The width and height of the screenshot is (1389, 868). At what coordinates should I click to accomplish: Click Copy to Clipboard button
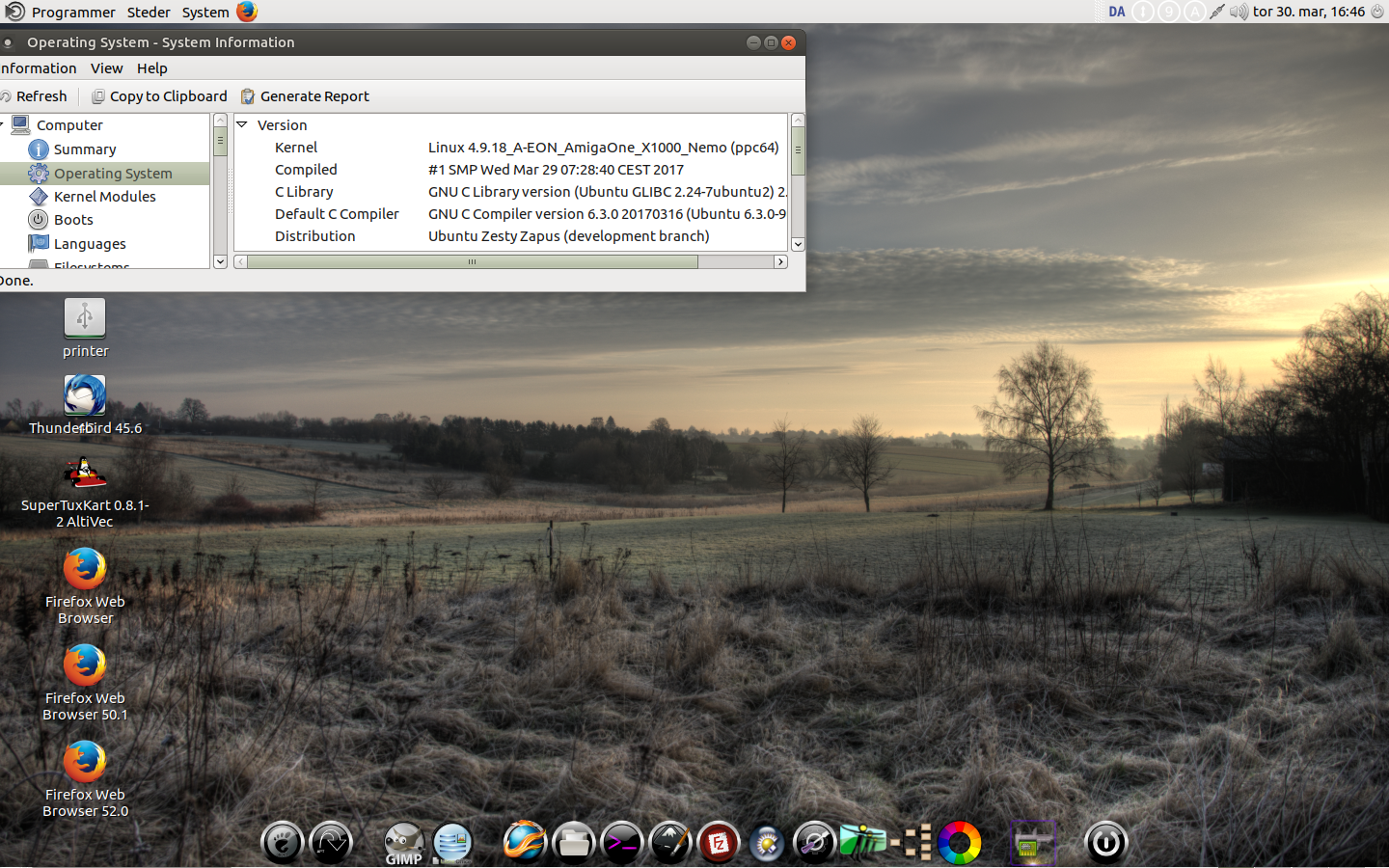coord(159,96)
